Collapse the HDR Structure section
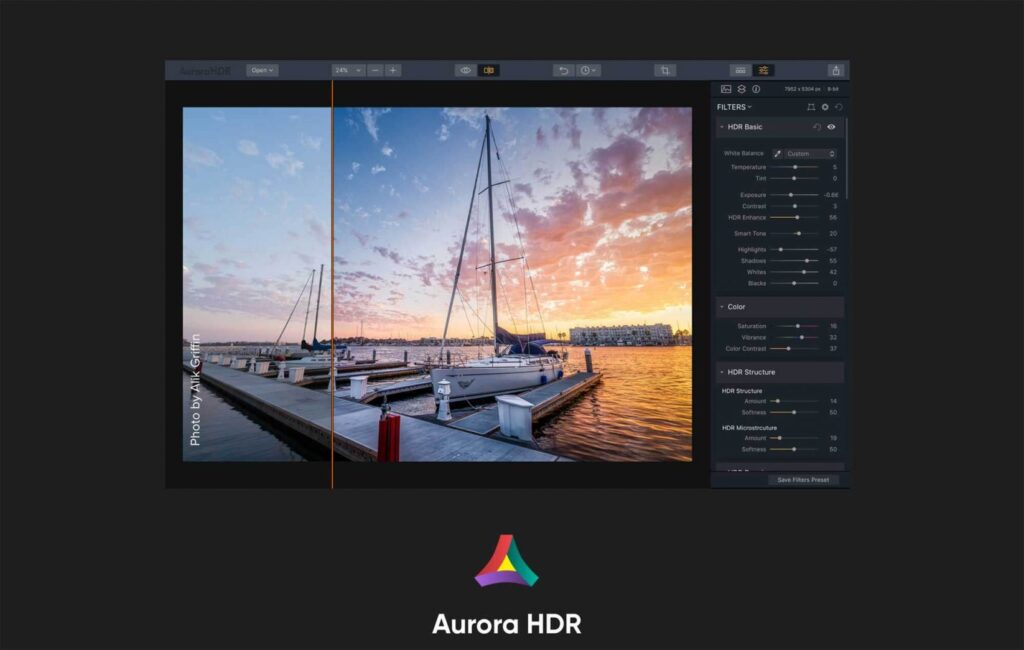The height and width of the screenshot is (650, 1024). pyautogui.click(x=722, y=372)
